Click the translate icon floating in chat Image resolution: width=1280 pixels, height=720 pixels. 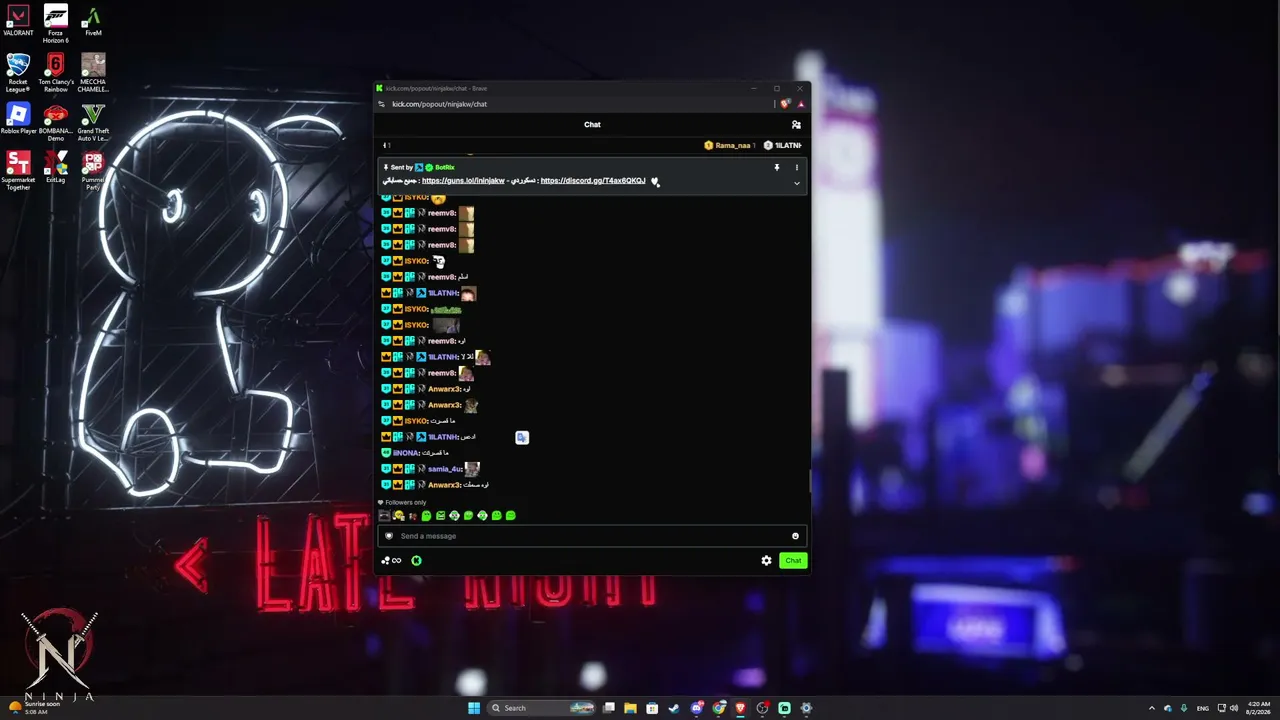[x=522, y=437]
